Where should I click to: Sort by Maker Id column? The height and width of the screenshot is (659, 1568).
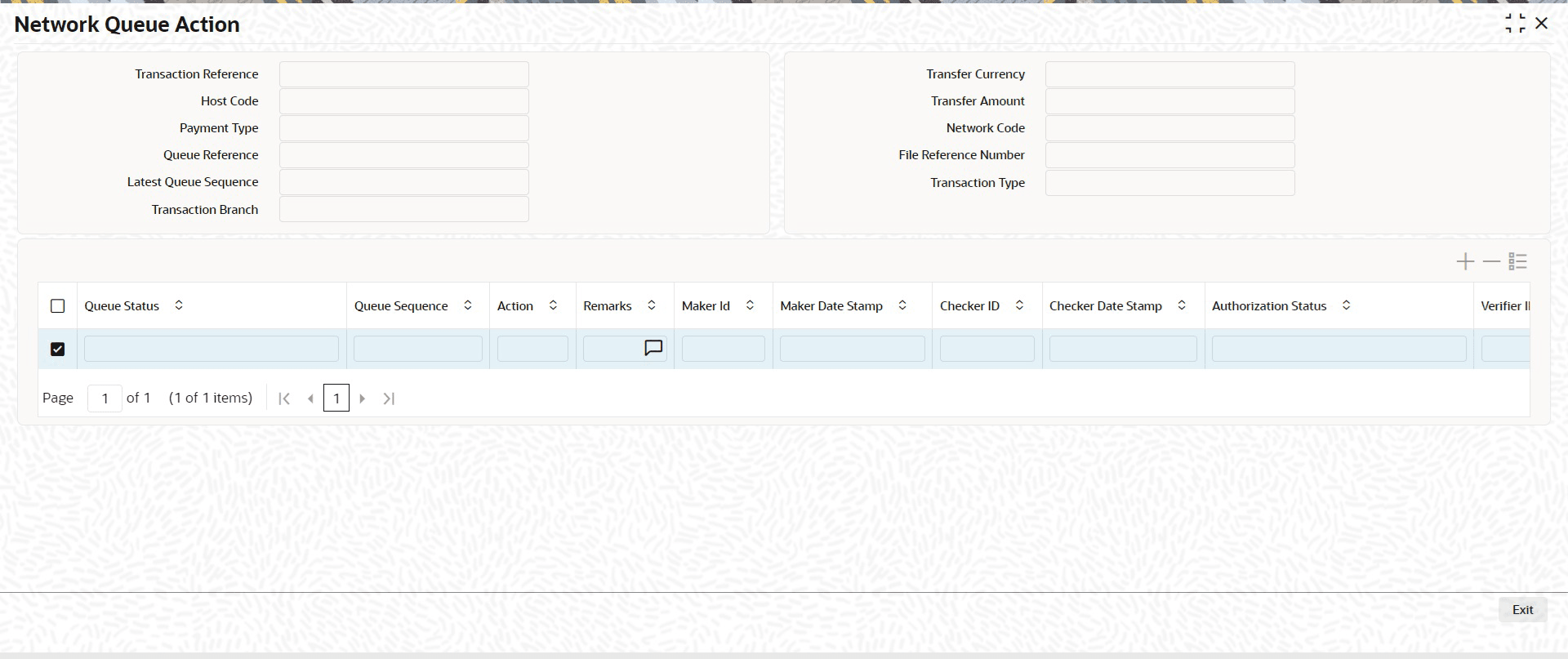pyautogui.click(x=750, y=305)
